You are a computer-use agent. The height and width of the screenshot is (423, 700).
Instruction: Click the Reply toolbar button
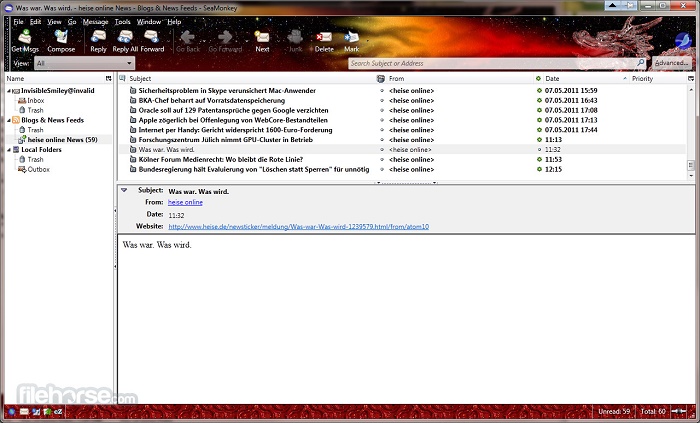pos(98,41)
